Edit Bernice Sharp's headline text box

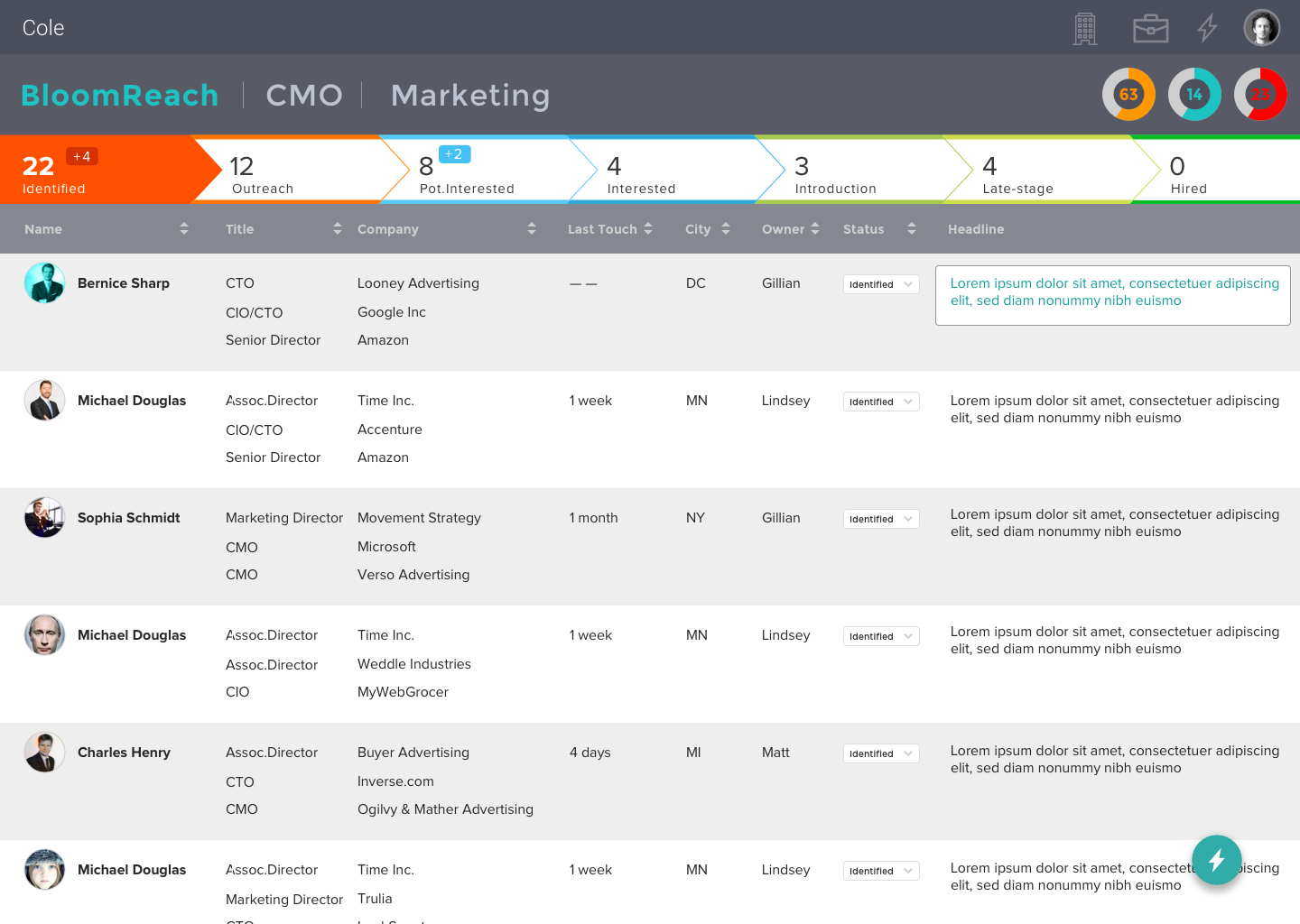(x=1113, y=295)
